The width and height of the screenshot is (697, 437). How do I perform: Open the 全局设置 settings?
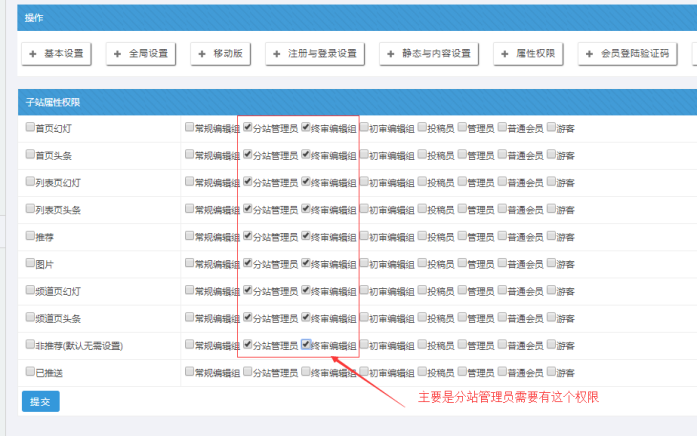tap(142, 53)
